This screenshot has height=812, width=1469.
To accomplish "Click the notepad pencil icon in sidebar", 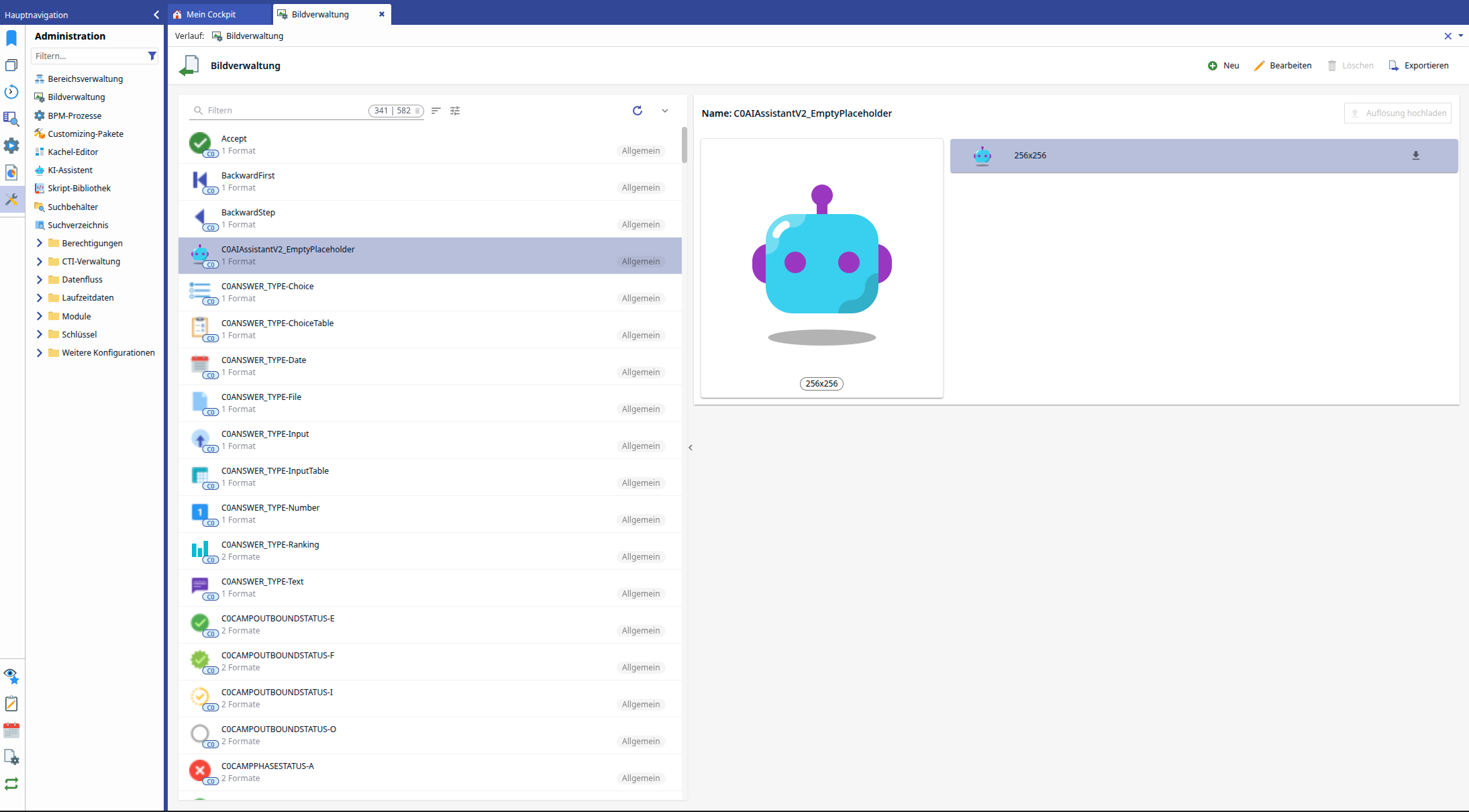I will [x=11, y=703].
